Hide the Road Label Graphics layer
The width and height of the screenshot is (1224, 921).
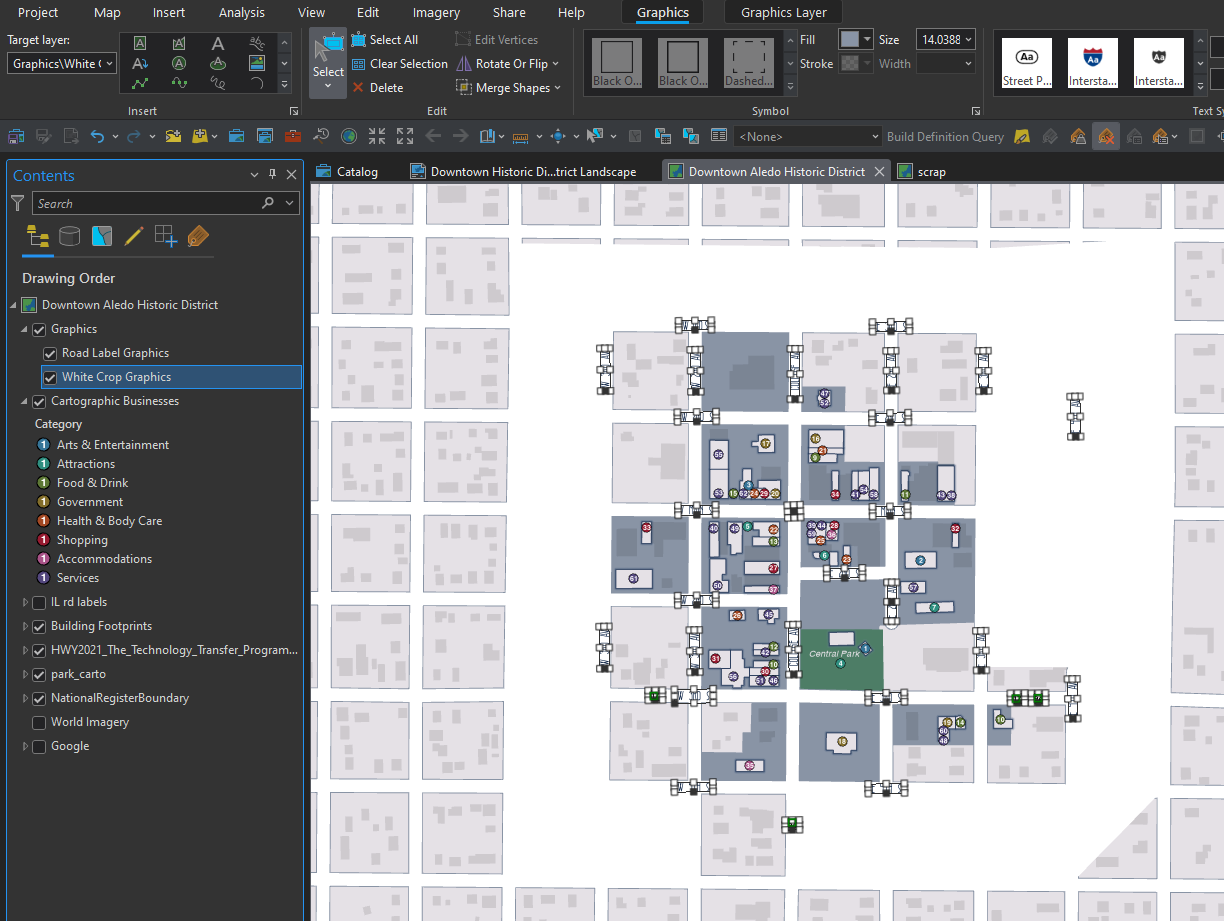pos(49,352)
